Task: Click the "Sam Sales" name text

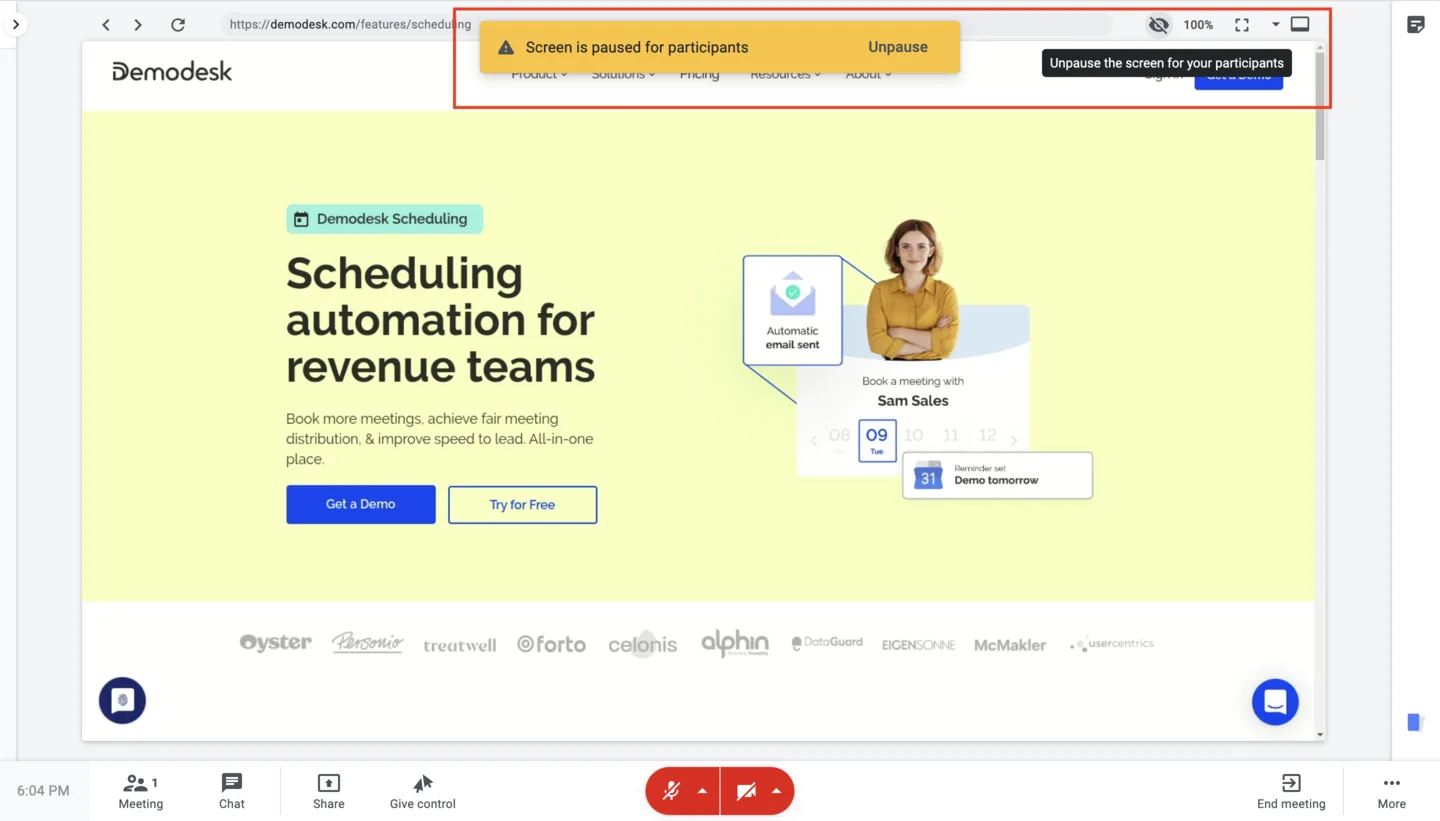Action: click(913, 401)
